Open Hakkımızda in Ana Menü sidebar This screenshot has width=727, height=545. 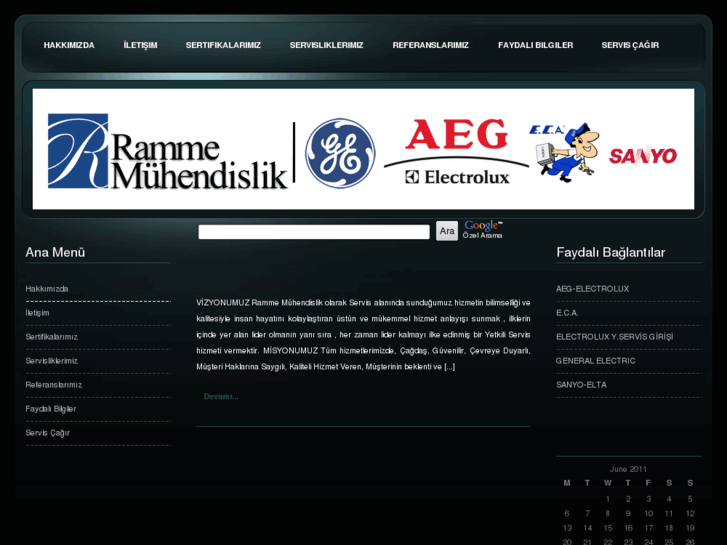coord(47,289)
